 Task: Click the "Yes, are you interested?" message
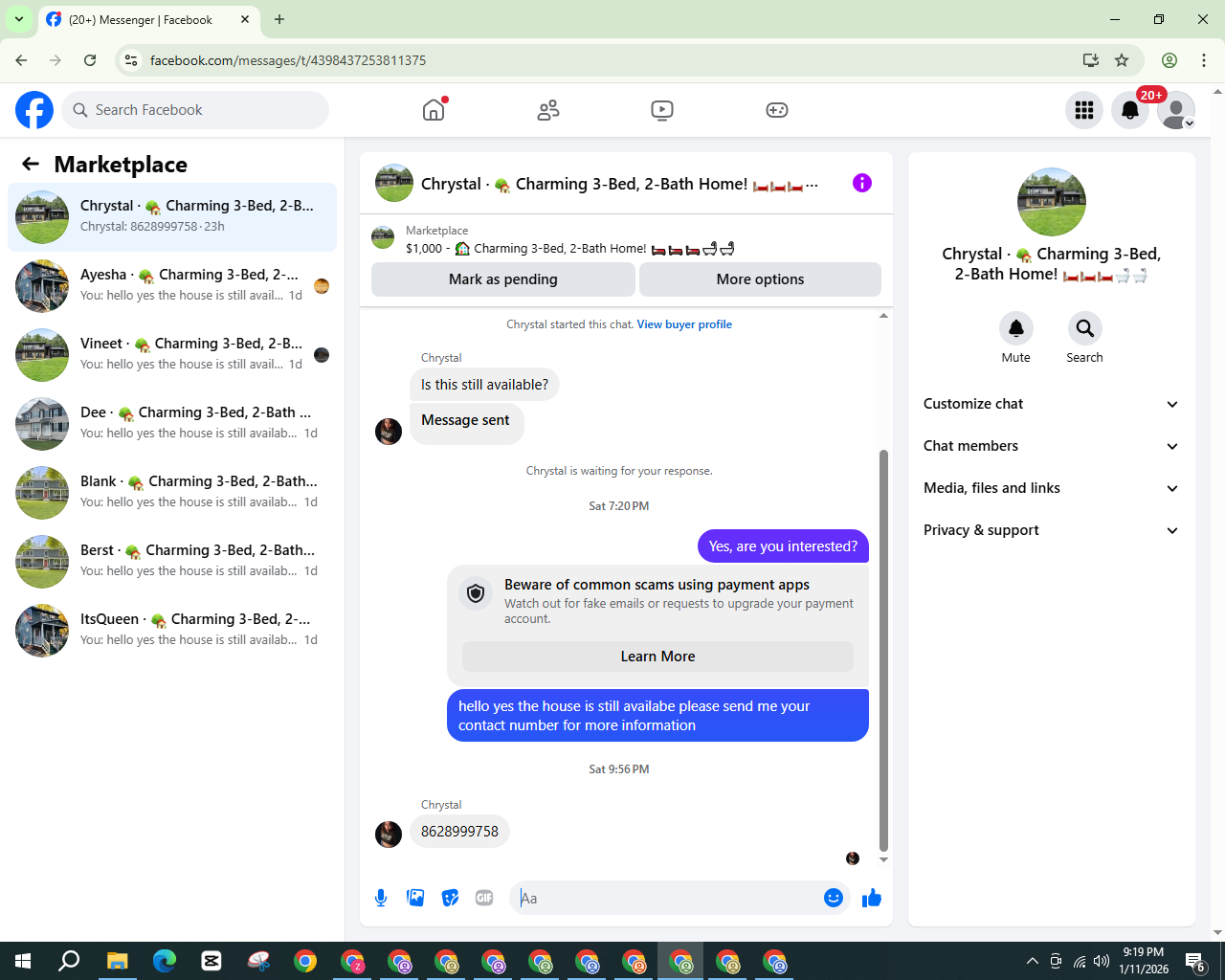coord(783,546)
